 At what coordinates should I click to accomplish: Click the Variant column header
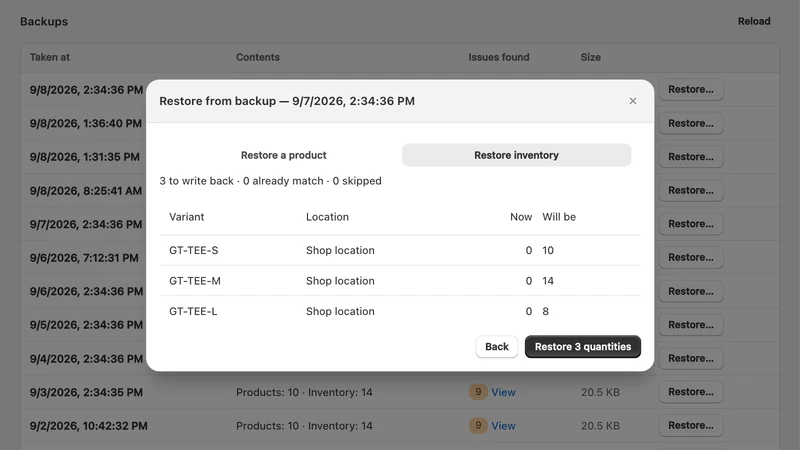click(186, 217)
